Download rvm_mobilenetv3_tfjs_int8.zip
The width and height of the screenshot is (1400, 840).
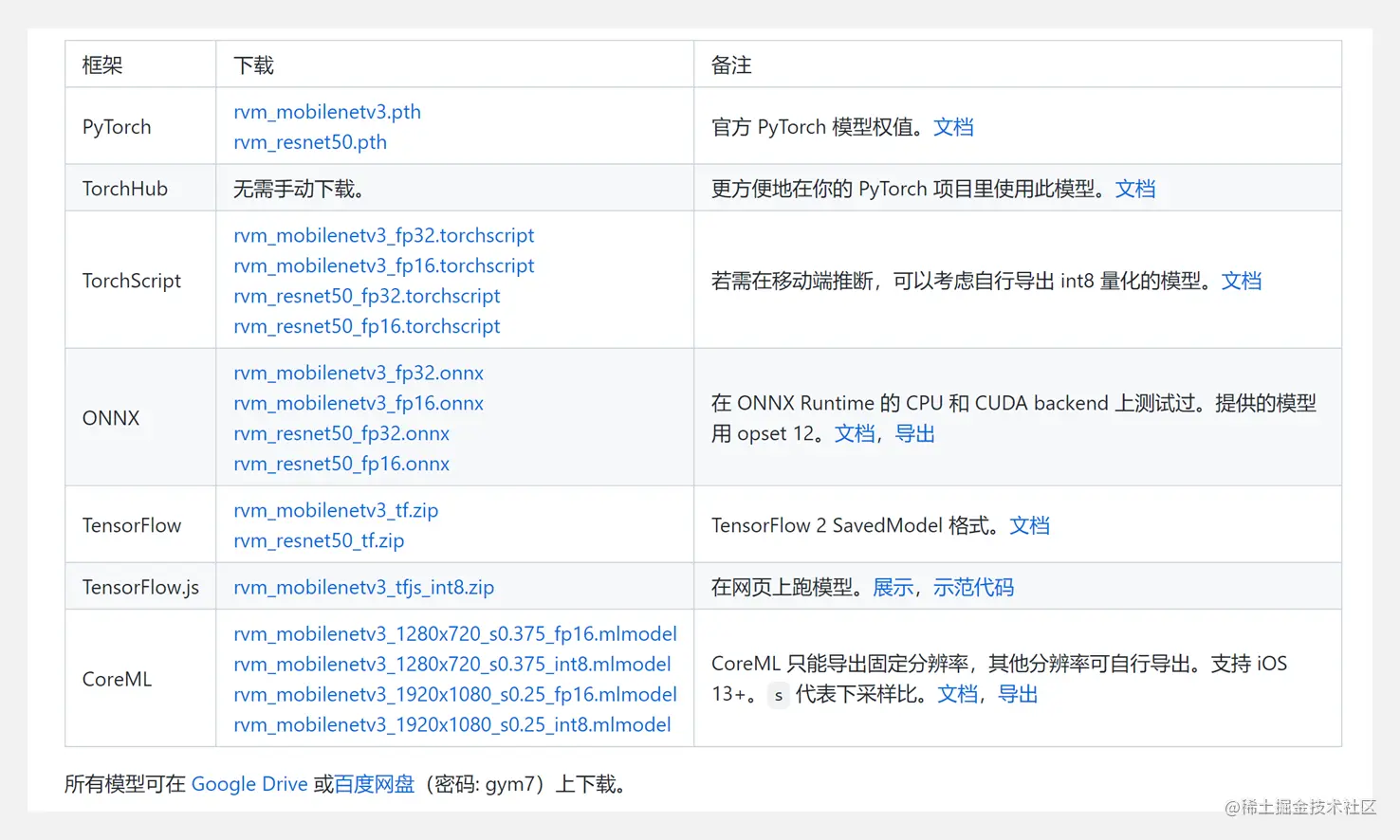click(364, 587)
